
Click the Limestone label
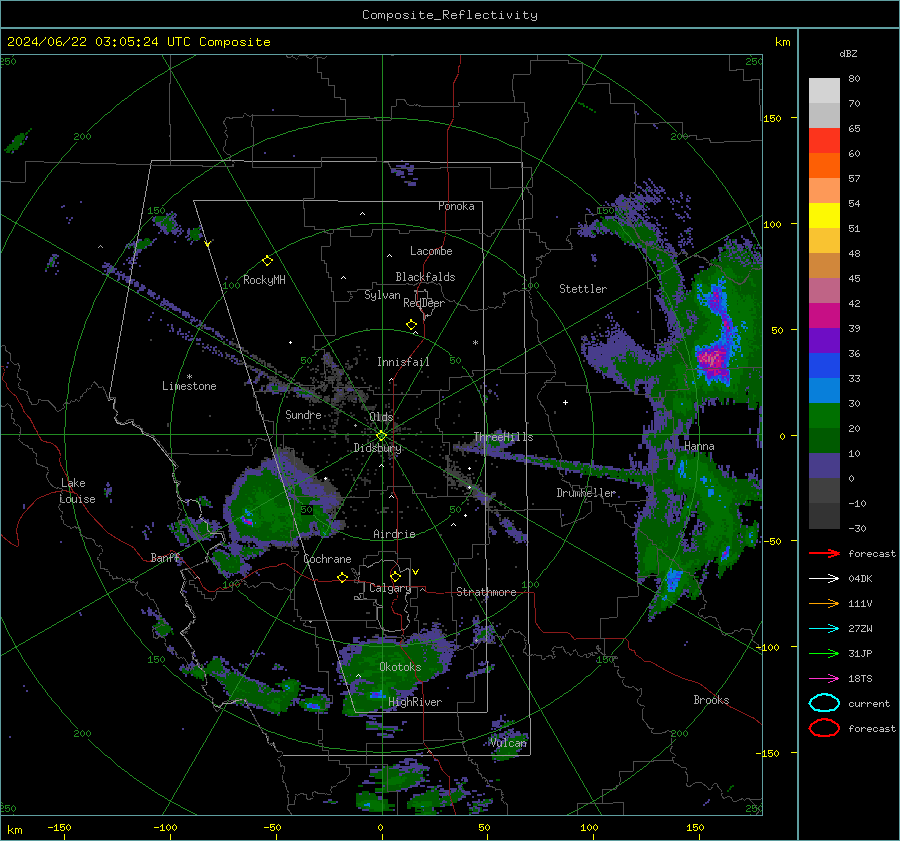point(189,386)
